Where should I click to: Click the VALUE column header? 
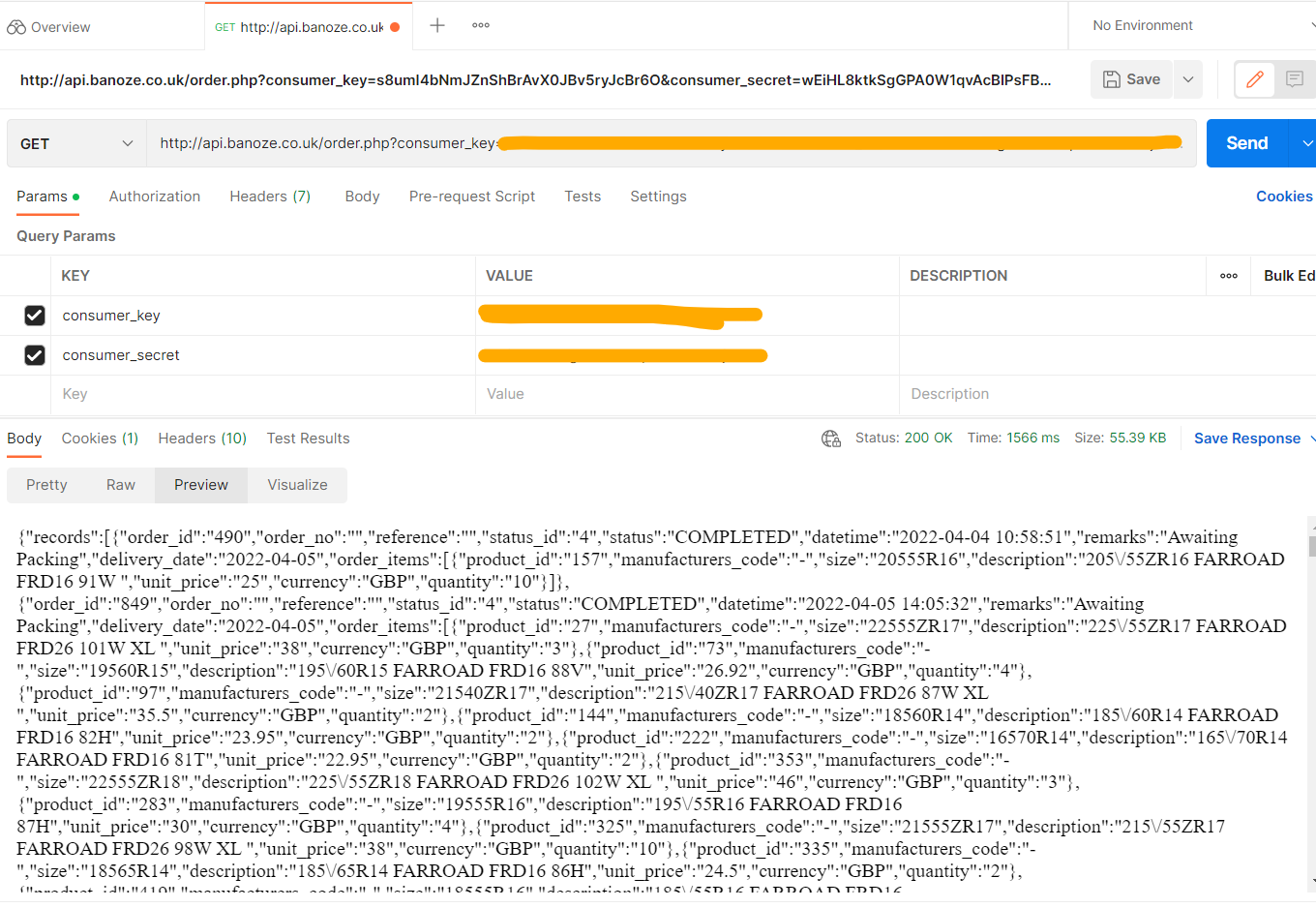click(x=509, y=276)
